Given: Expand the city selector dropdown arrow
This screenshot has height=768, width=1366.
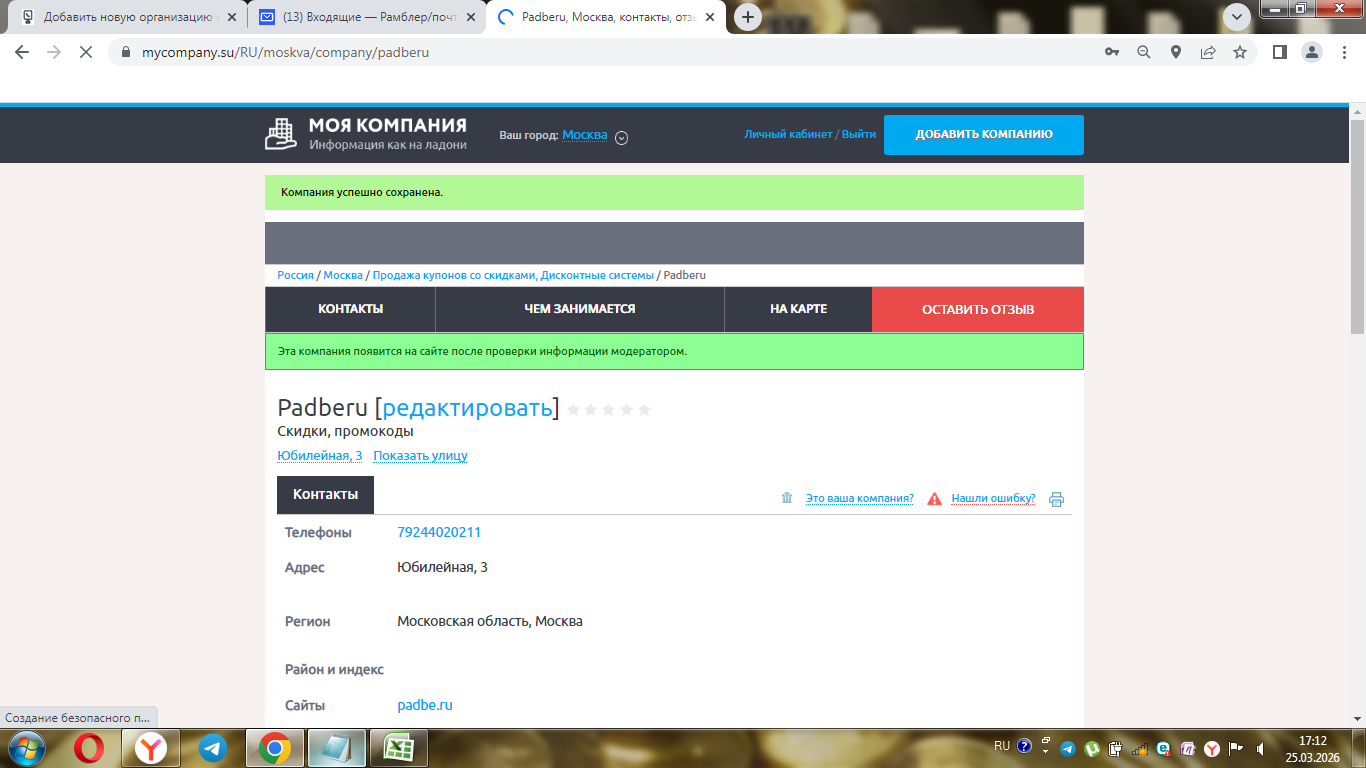Looking at the screenshot, I should tap(621, 138).
